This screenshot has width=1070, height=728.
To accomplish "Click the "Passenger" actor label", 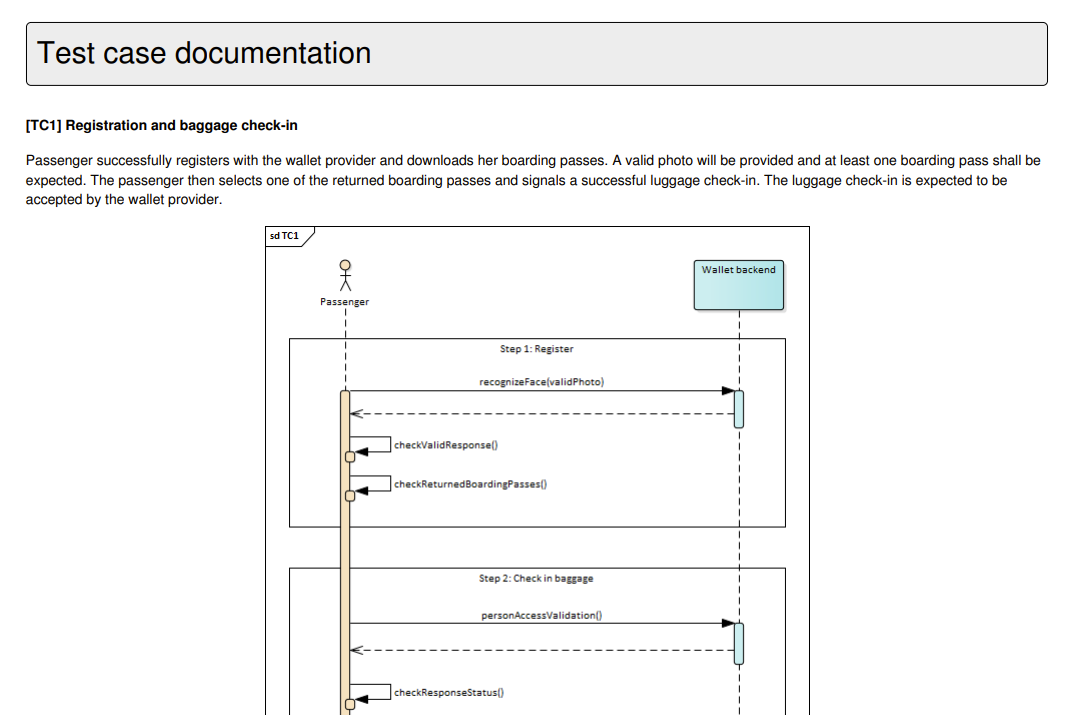I will coord(345,302).
